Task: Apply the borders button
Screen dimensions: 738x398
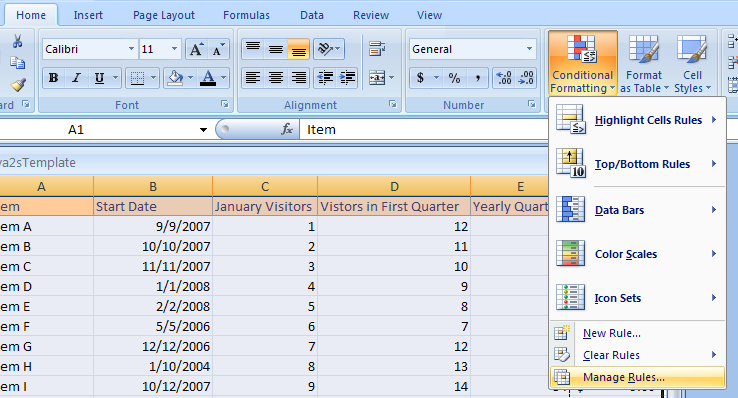Action: coord(137,78)
